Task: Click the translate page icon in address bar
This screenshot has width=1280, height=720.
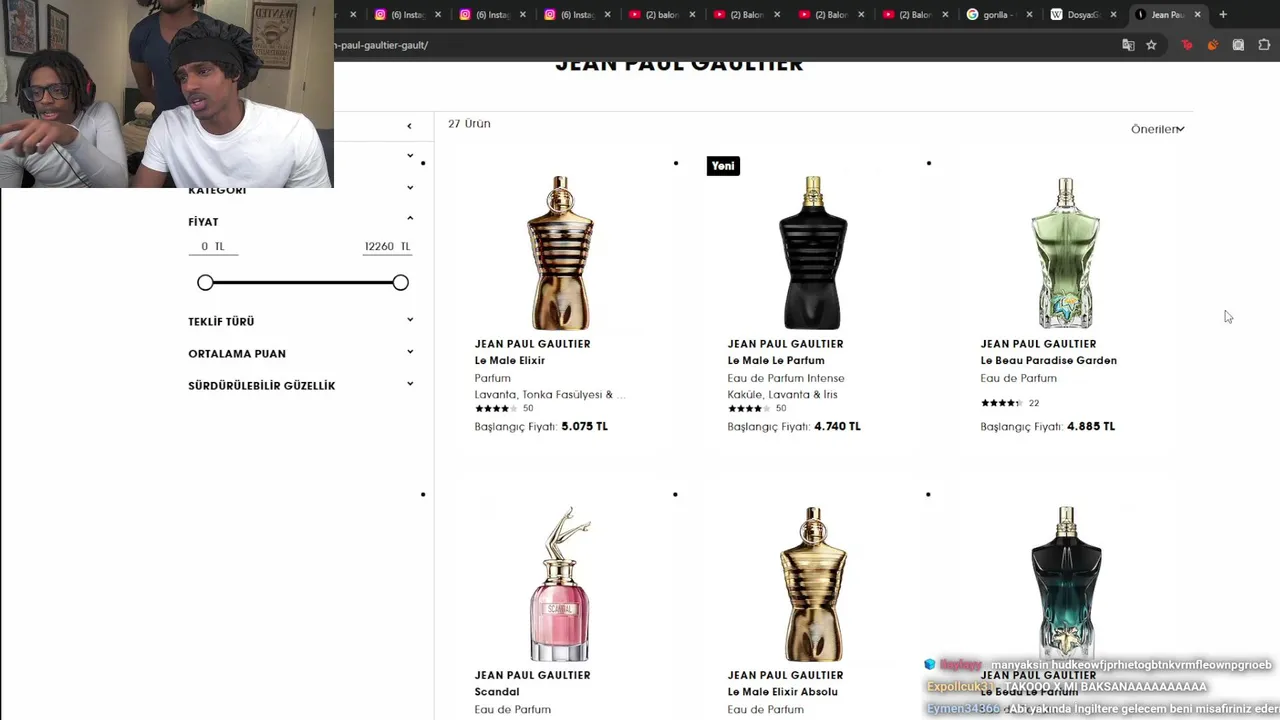Action: point(1128,45)
